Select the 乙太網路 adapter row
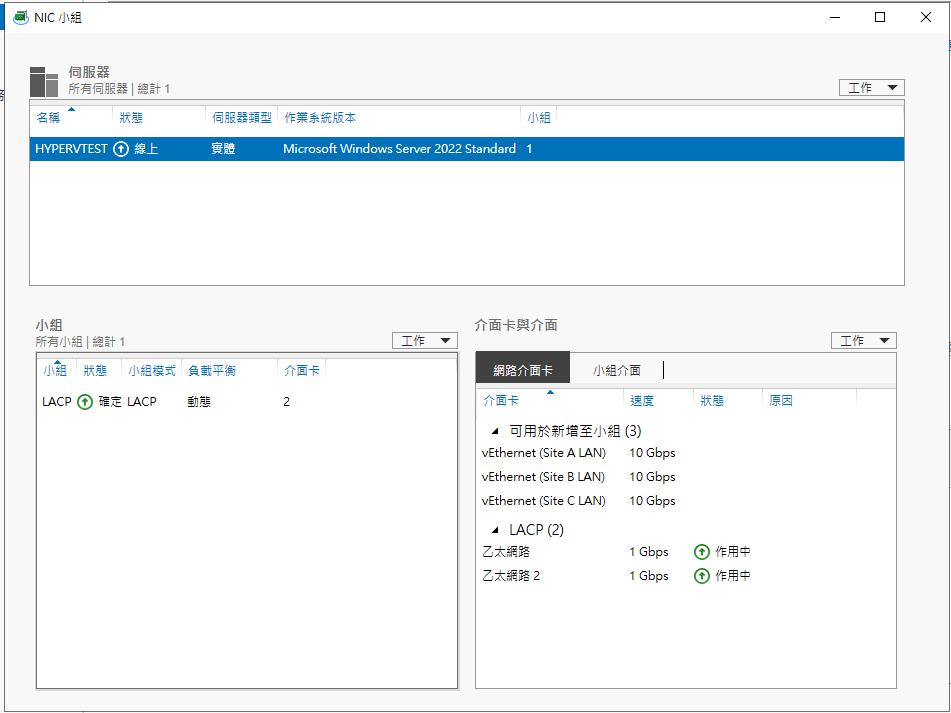The height and width of the screenshot is (713, 951). point(685,552)
